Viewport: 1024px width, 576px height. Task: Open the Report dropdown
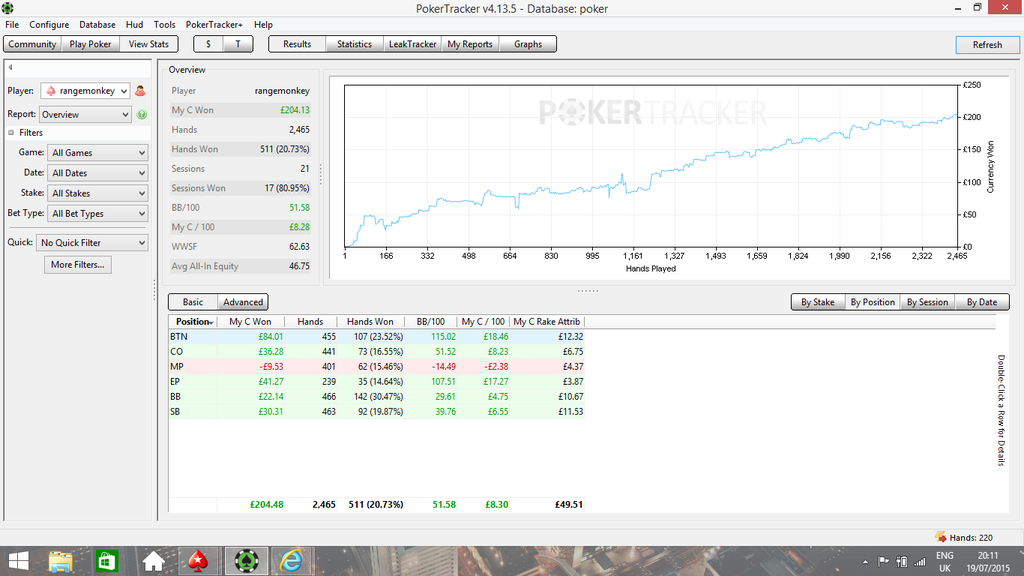85,114
